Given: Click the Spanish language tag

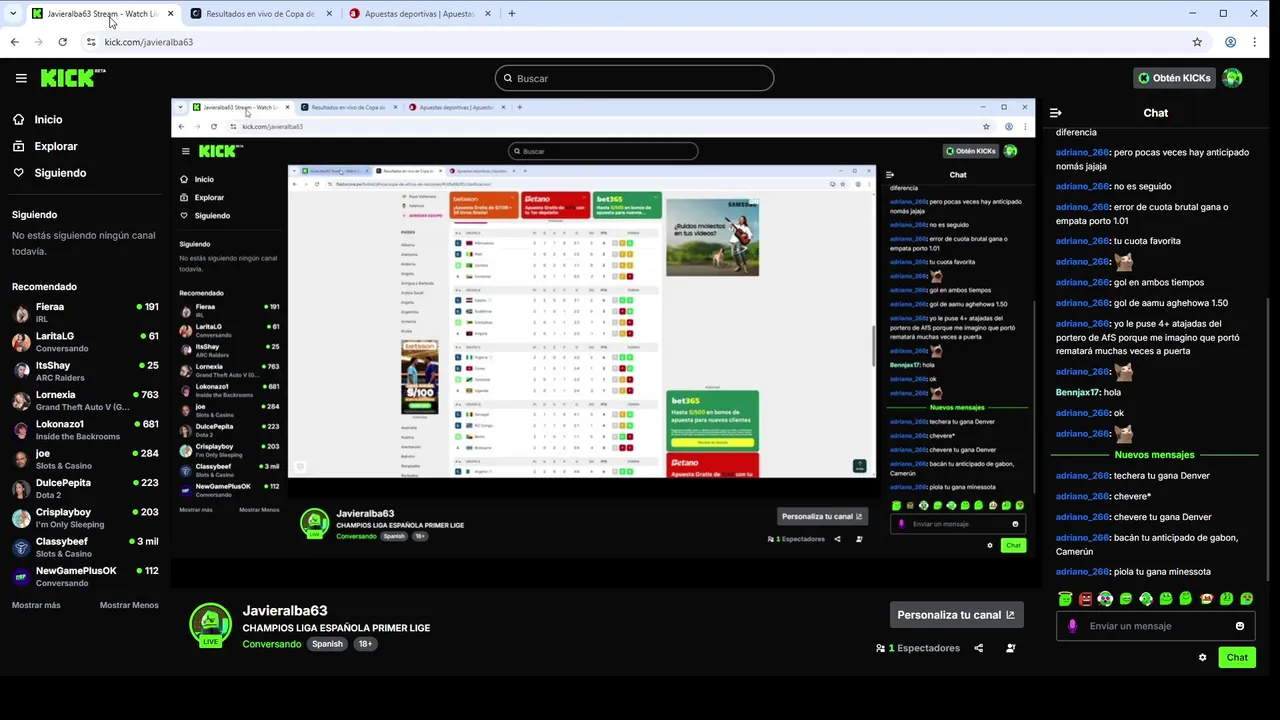Looking at the screenshot, I should pos(327,644).
